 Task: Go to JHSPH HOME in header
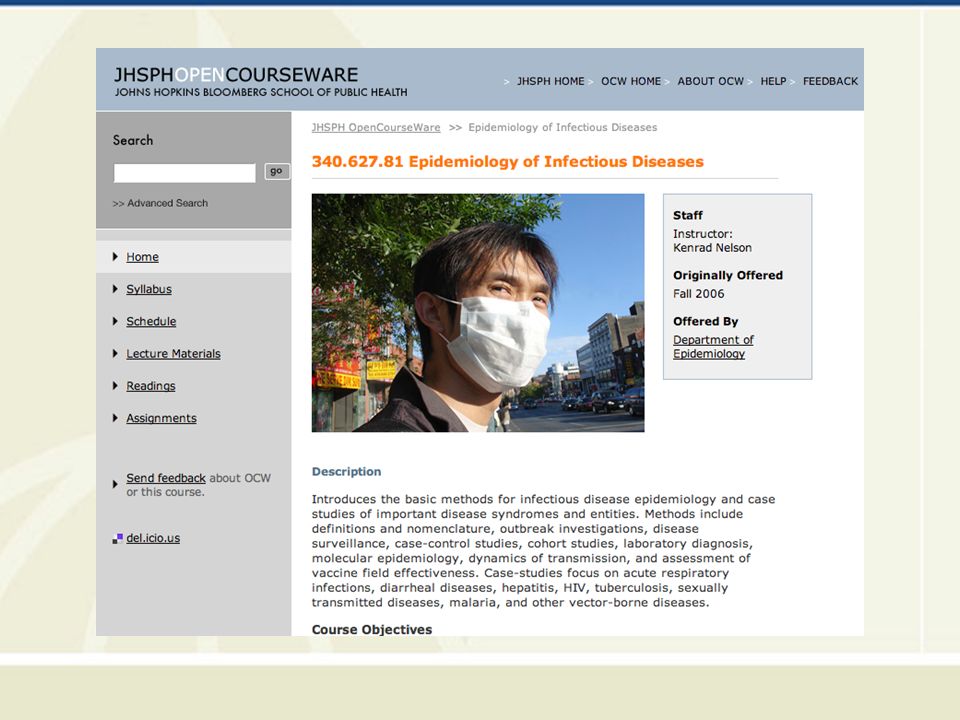[550, 81]
